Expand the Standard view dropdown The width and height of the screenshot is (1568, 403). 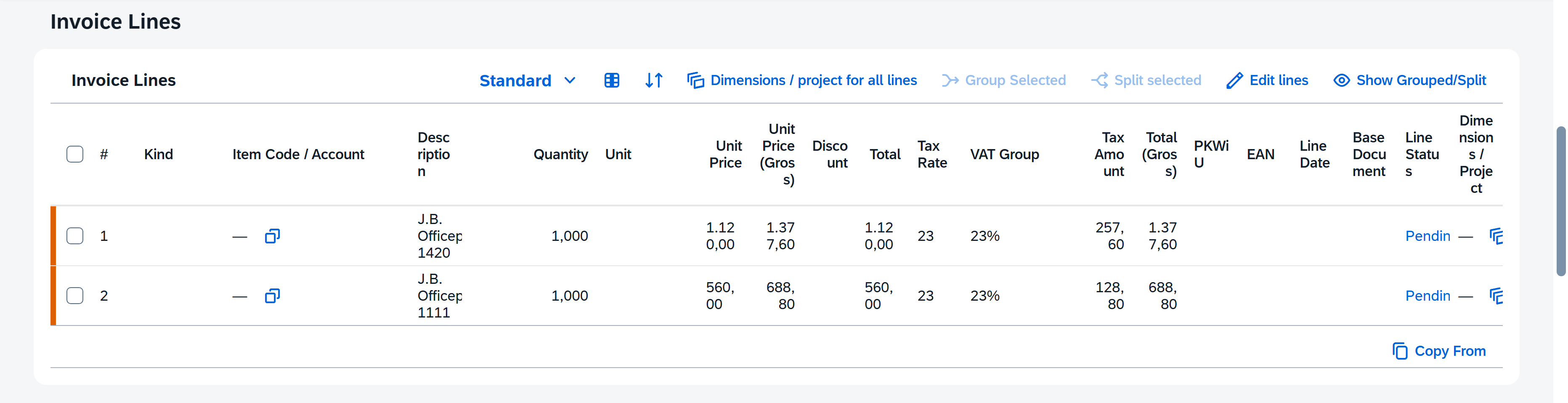click(527, 80)
